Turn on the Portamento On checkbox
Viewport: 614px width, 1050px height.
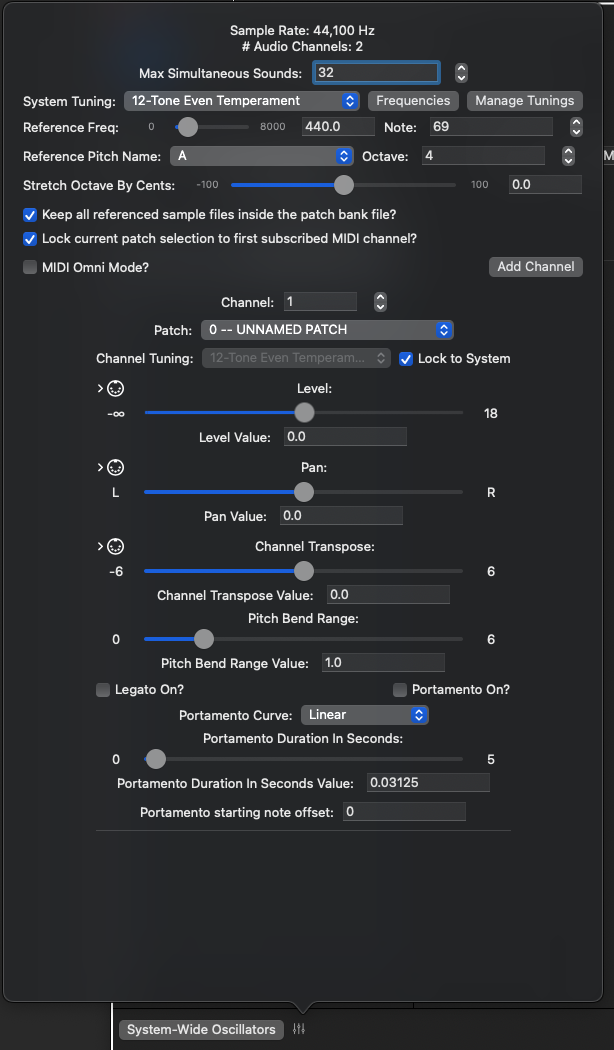400,690
